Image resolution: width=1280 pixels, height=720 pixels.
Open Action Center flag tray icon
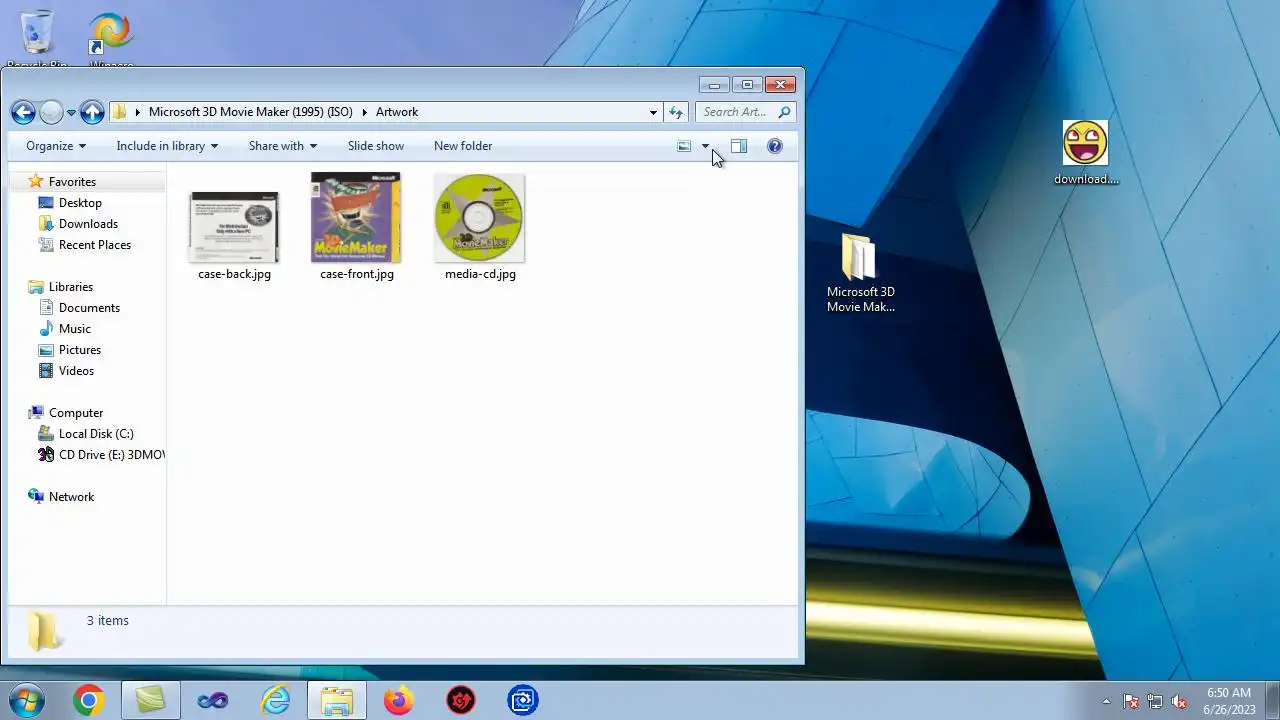(x=1131, y=701)
